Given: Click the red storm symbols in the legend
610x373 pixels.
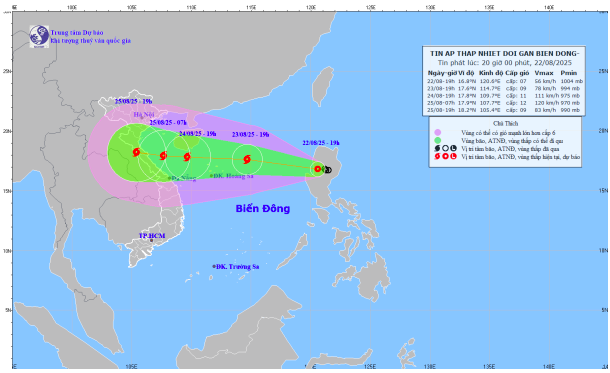Looking at the screenshot, I should click(x=445, y=157).
